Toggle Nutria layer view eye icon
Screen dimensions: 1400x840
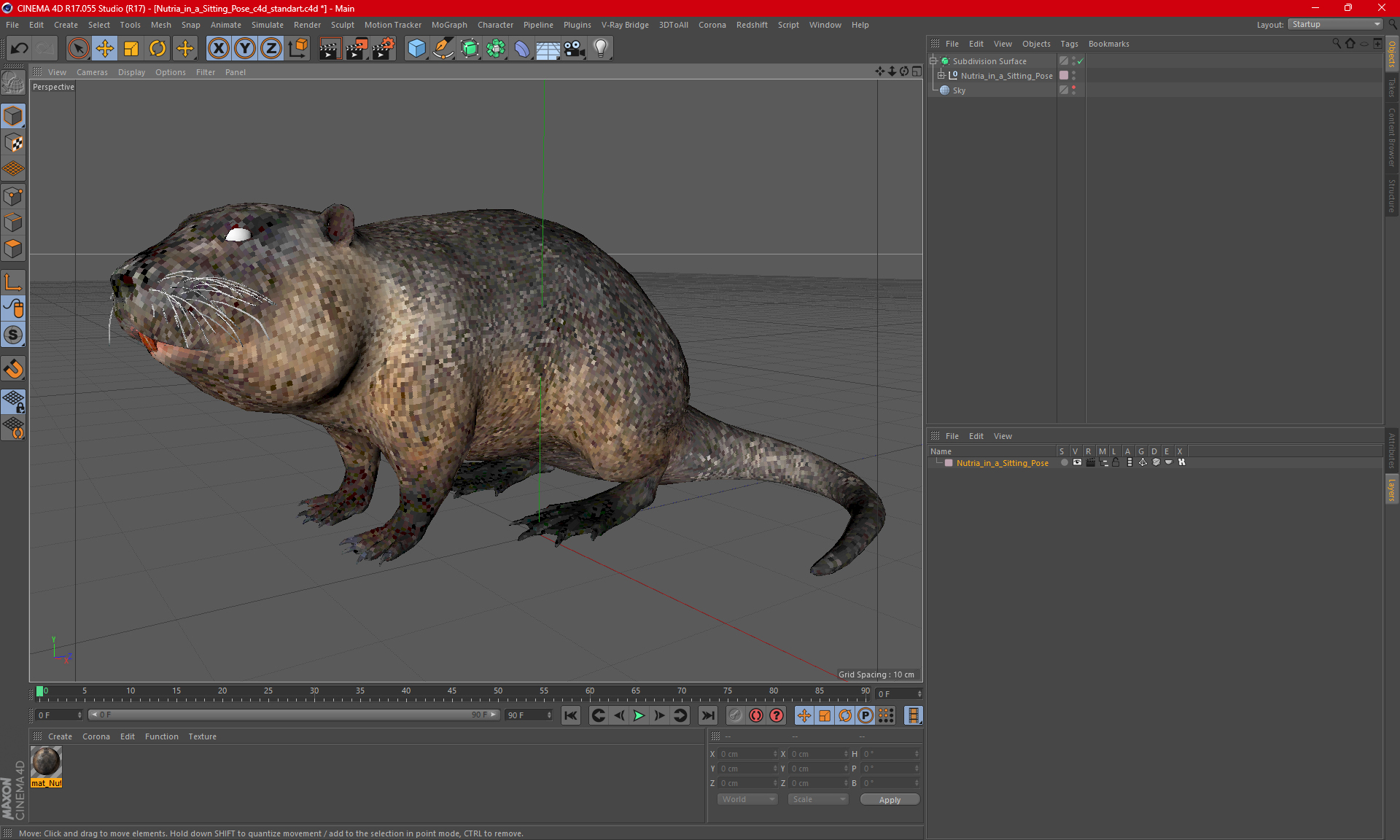pos(1077,462)
